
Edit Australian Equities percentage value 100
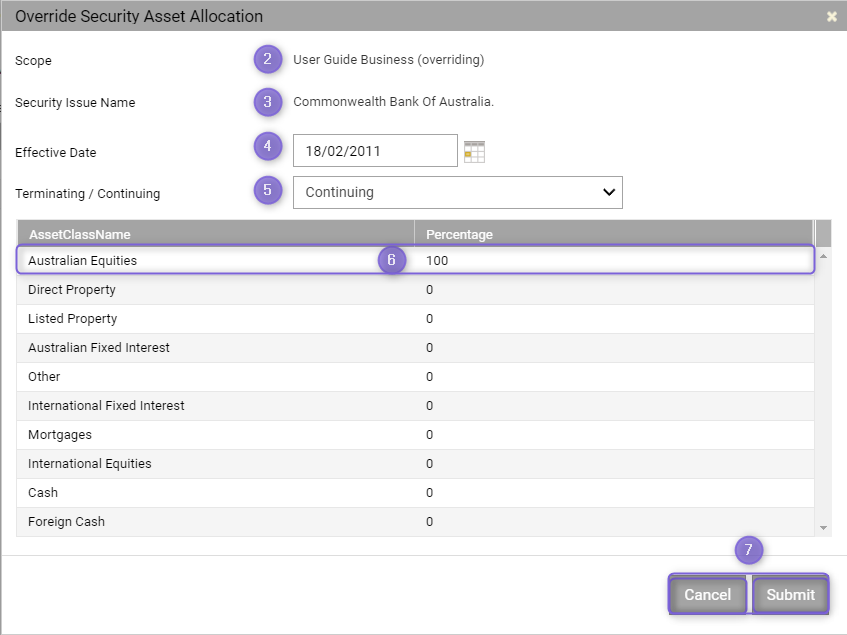pyautogui.click(x=437, y=260)
